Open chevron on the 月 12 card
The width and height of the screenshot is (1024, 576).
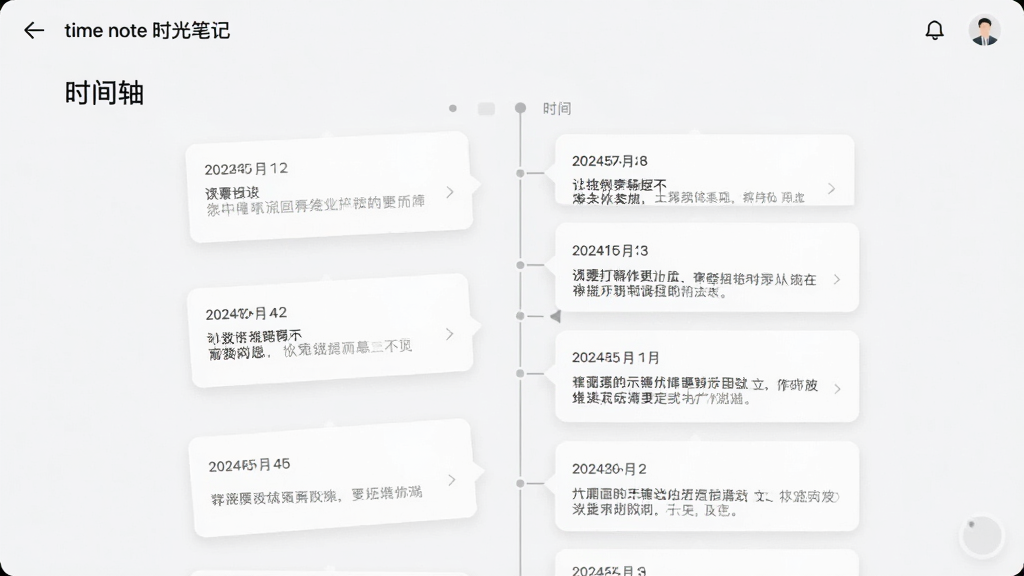click(x=450, y=192)
